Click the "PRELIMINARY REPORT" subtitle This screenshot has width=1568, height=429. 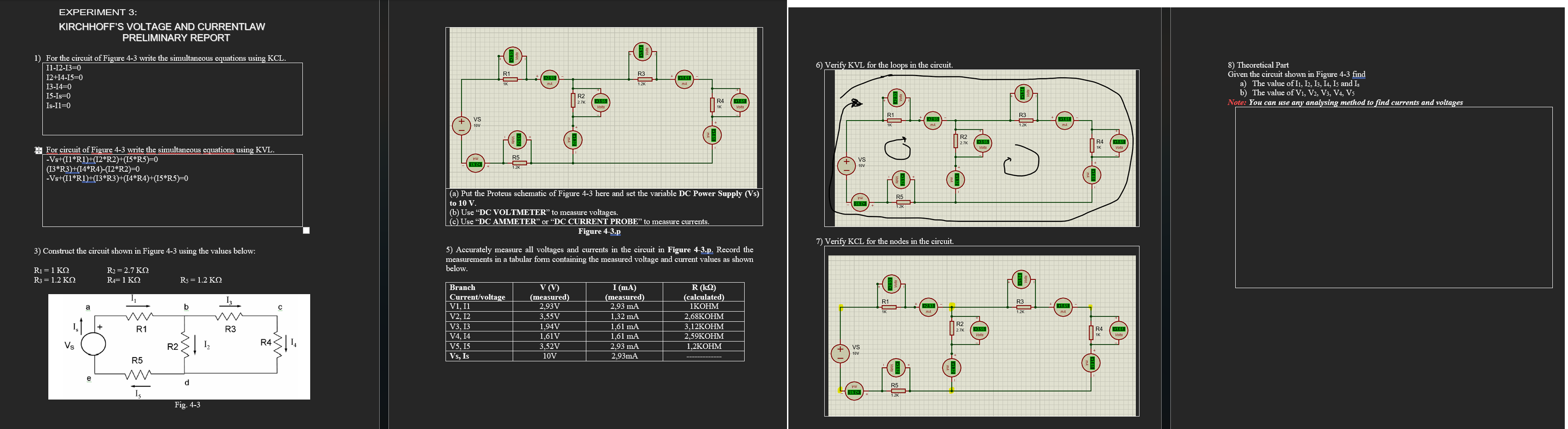click(176, 38)
